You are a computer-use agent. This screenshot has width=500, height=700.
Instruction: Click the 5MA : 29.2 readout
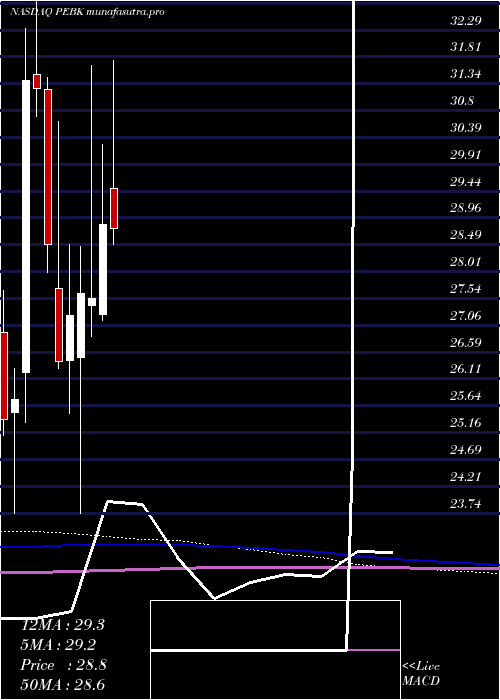click(58, 645)
